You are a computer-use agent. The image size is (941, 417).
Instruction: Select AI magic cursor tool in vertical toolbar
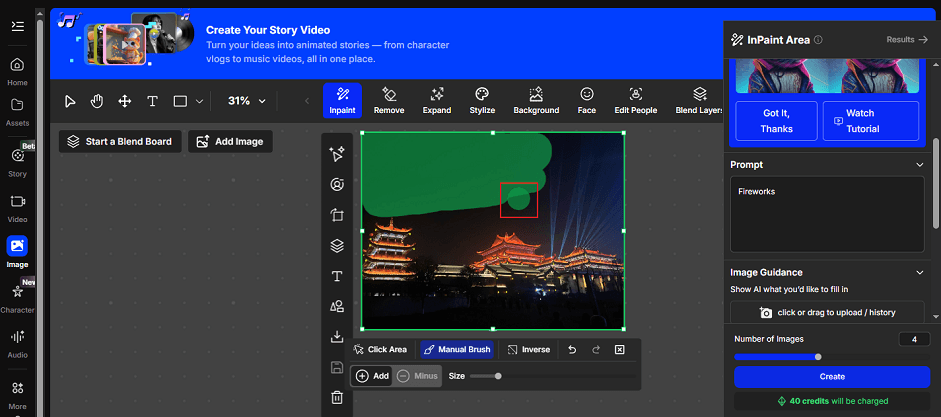[337, 154]
